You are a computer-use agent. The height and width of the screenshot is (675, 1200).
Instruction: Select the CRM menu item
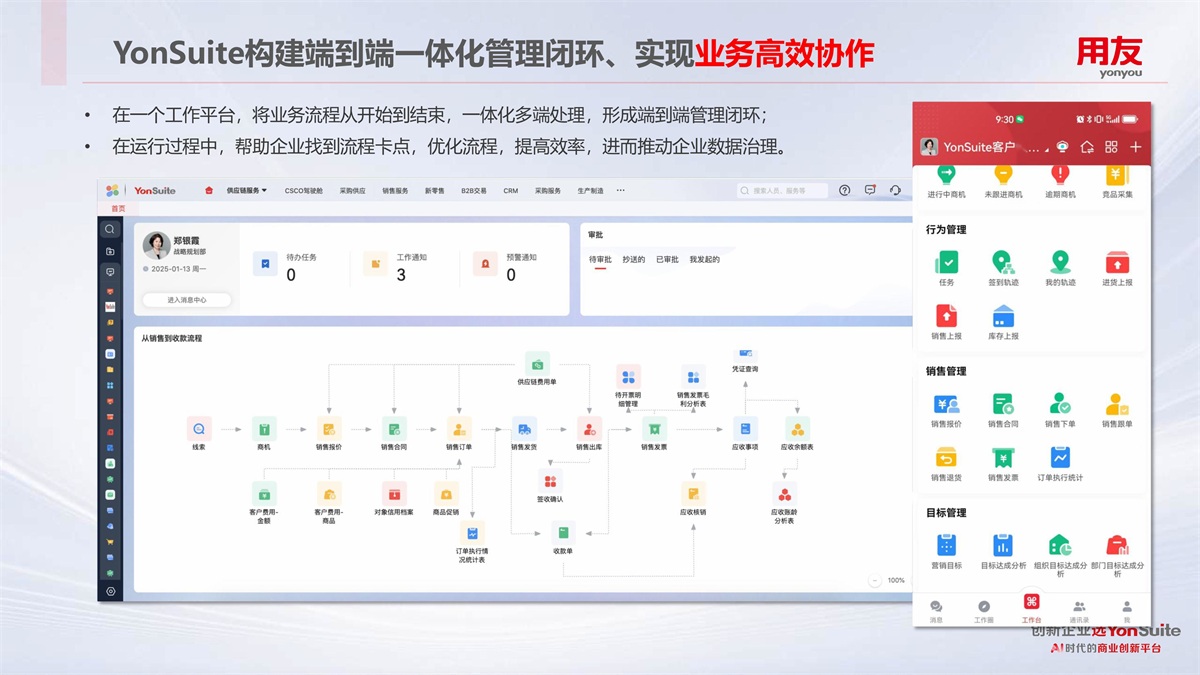pos(510,190)
